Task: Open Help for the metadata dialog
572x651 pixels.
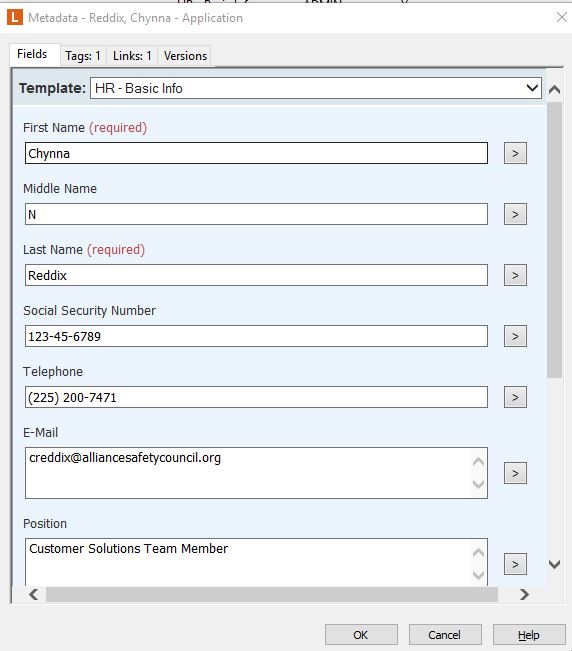Action: point(529,635)
